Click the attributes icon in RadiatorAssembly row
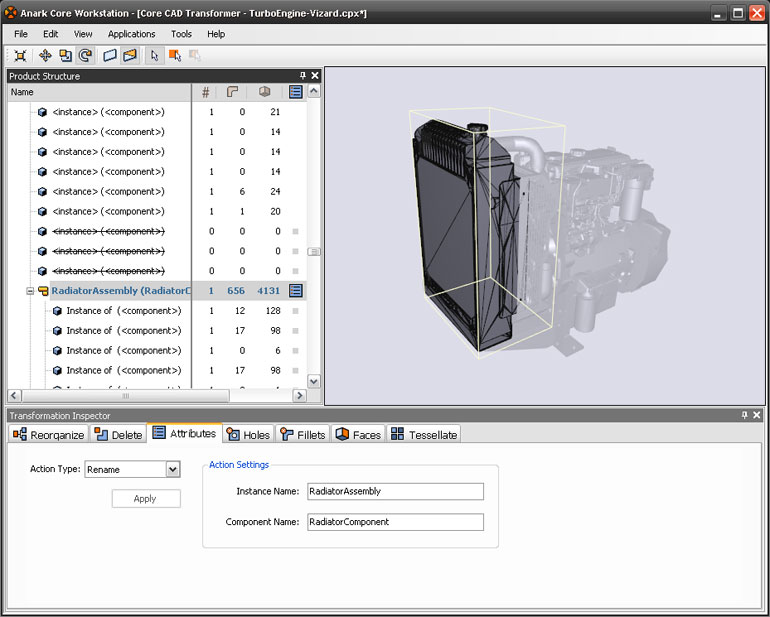Image resolution: width=770 pixels, height=617 pixels. pyautogui.click(x=296, y=290)
